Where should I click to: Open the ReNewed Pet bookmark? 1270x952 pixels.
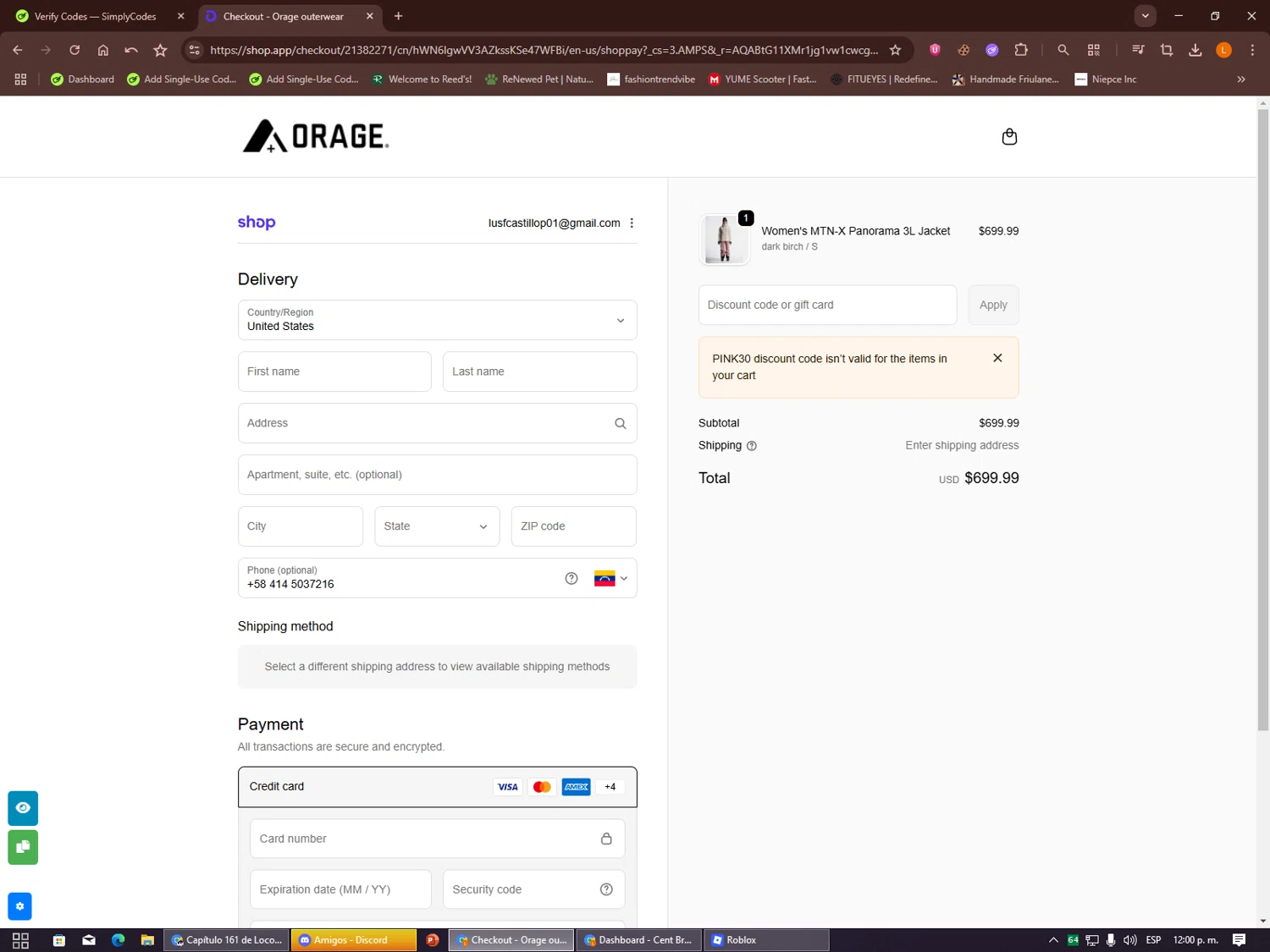coord(539,80)
